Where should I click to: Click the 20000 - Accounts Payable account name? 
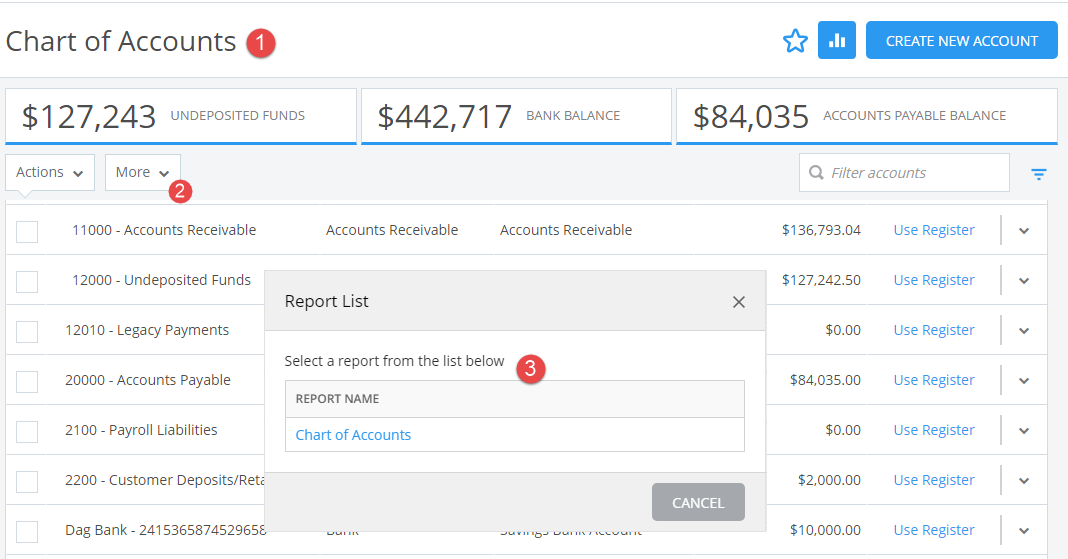[148, 380]
